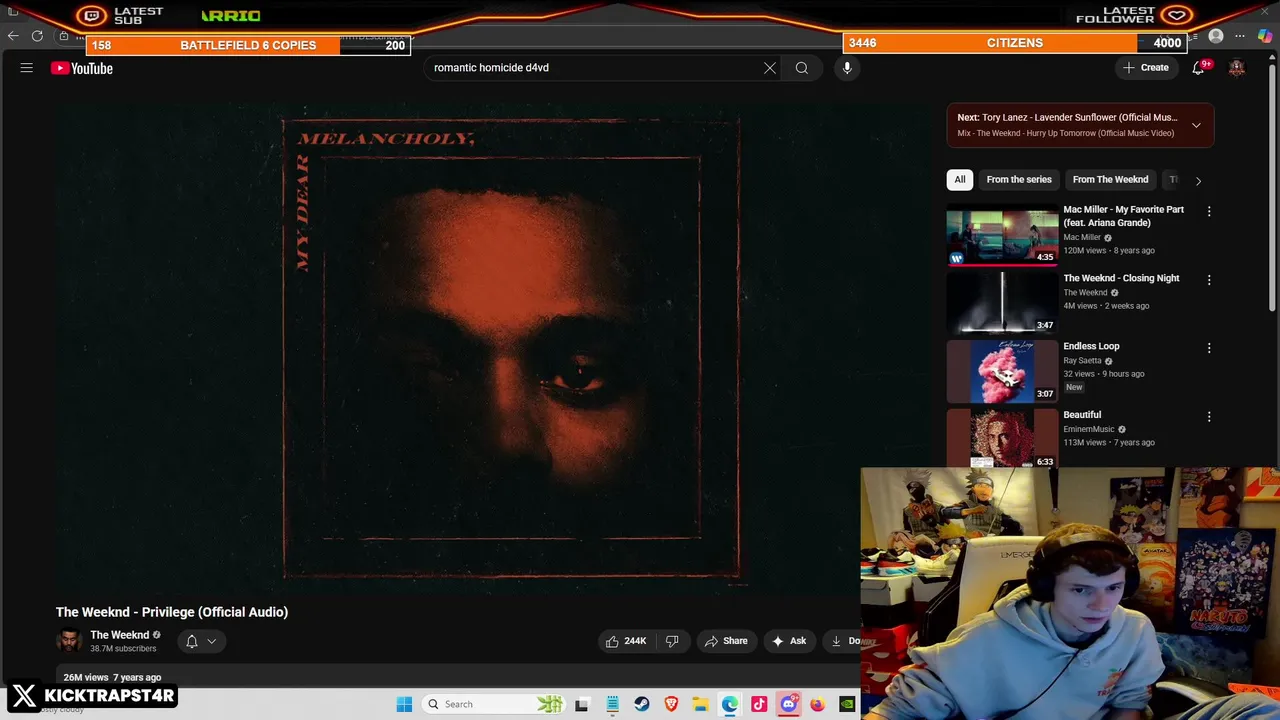The image size is (1280, 720).
Task: Click the 'Mix - The Weeknd - Hurry Up Tomorrow' text
Action: [1066, 133]
